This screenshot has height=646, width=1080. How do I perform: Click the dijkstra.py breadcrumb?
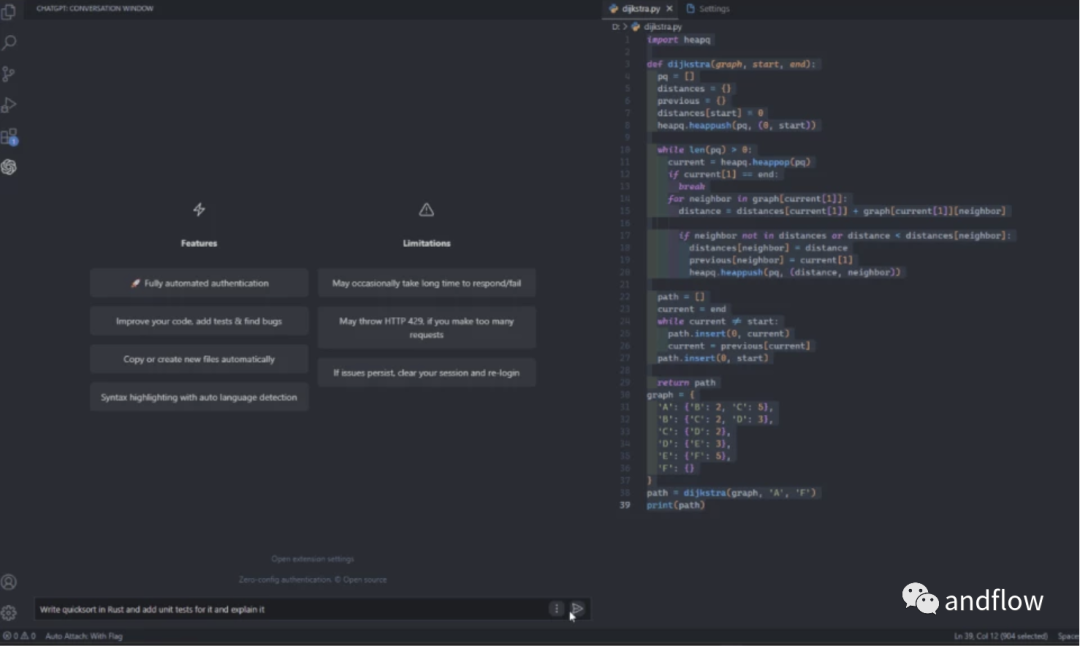coord(656,27)
